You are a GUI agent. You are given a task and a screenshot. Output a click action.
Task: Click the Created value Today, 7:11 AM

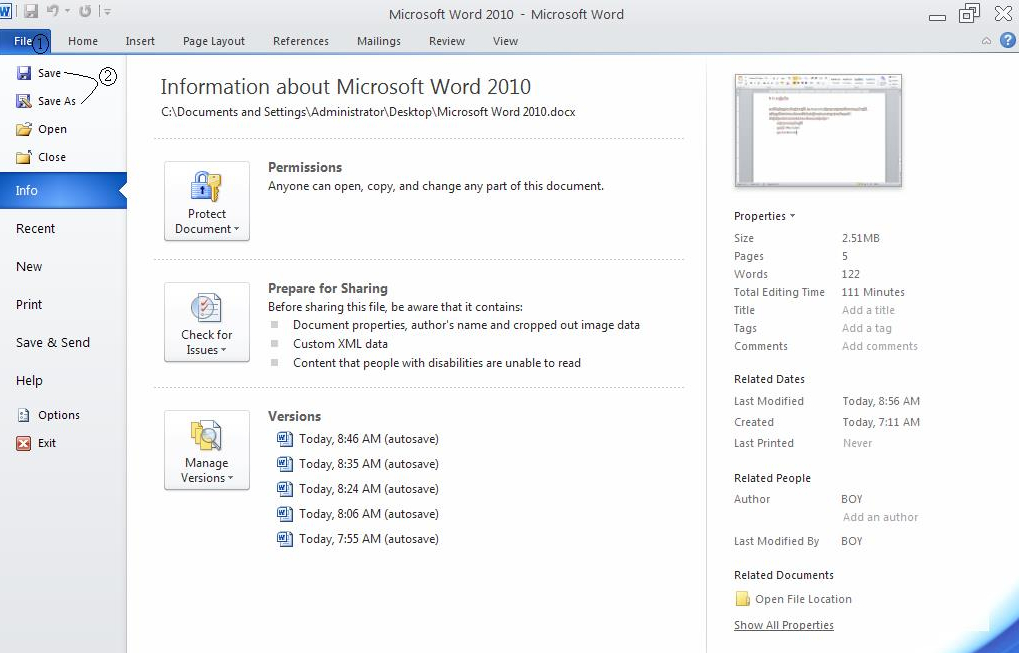(x=881, y=422)
